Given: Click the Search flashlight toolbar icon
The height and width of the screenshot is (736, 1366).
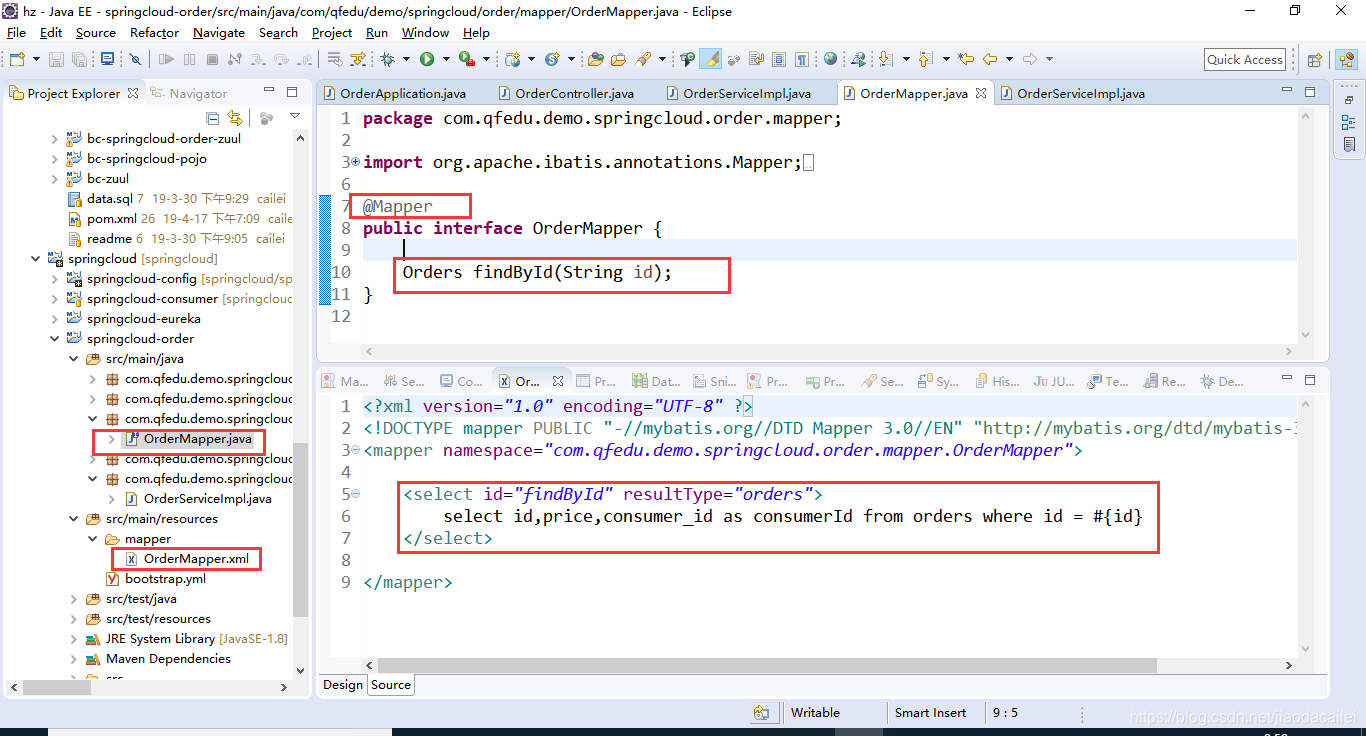Looking at the screenshot, I should [643, 59].
